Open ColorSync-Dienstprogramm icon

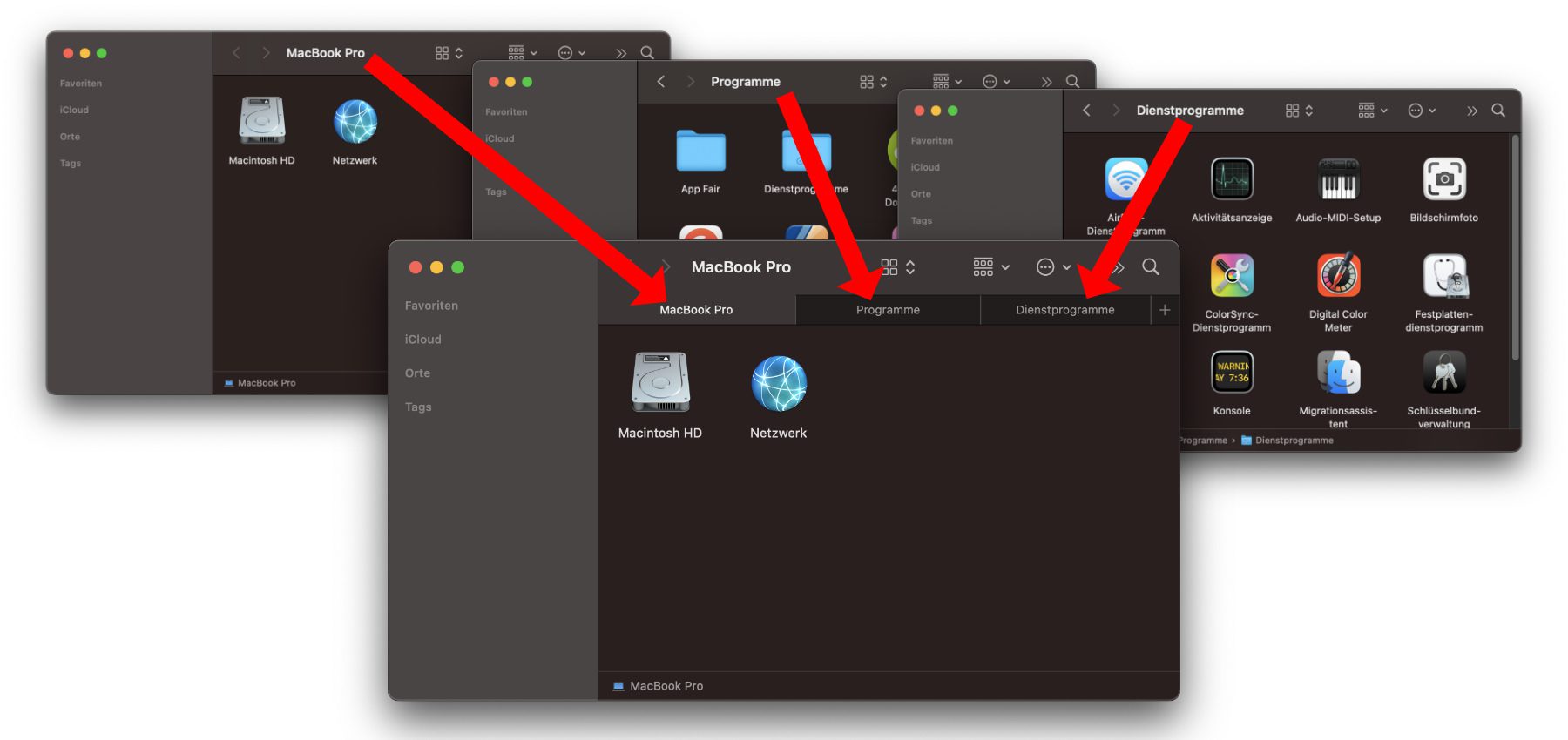[x=1231, y=277]
